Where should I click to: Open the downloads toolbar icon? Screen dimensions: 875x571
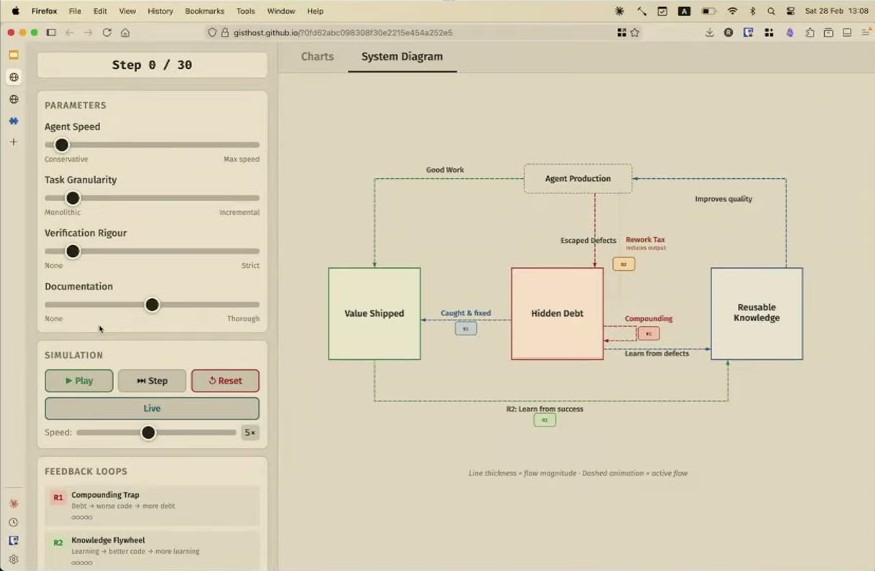tap(709, 32)
